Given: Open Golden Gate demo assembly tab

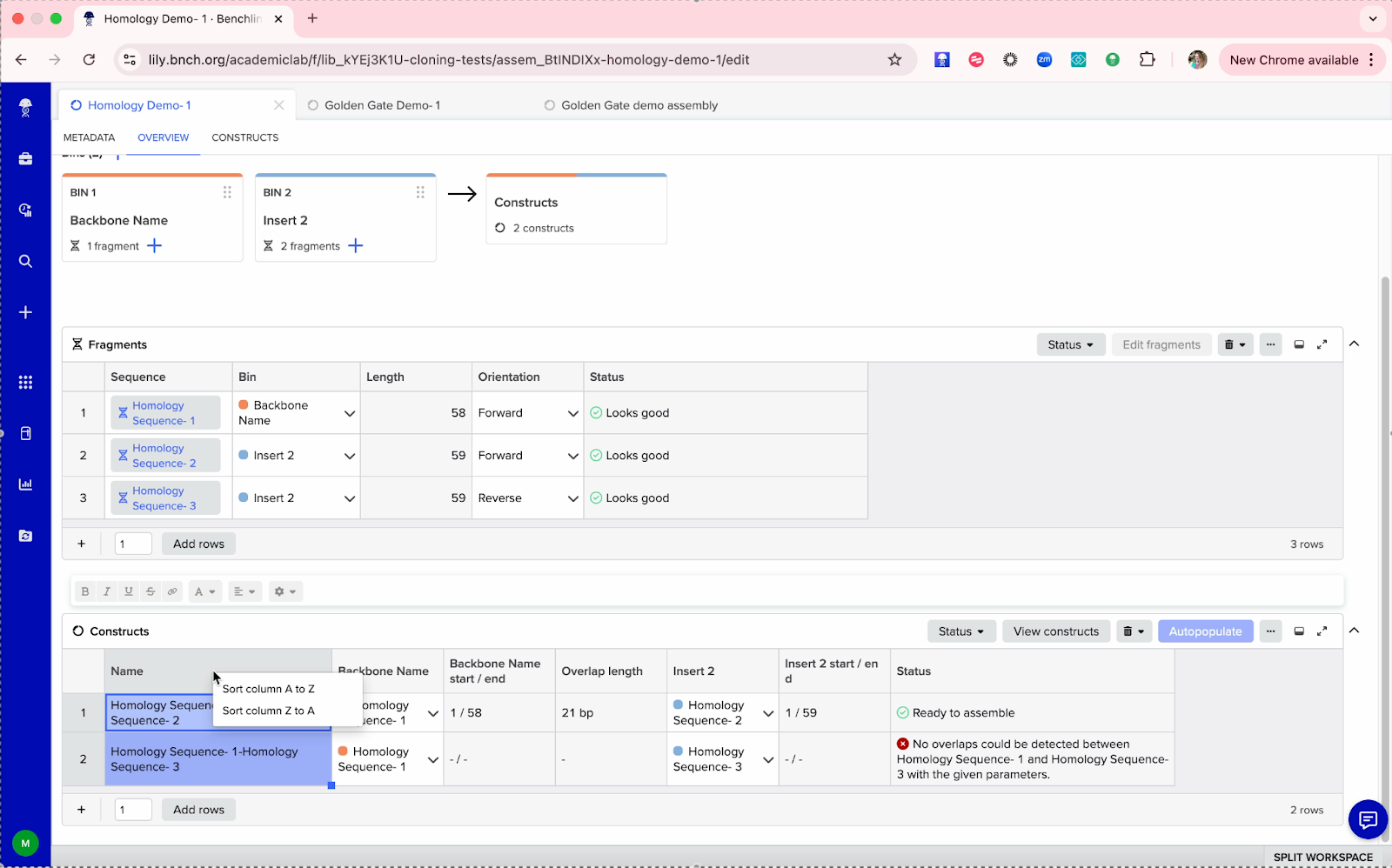Looking at the screenshot, I should coord(639,105).
